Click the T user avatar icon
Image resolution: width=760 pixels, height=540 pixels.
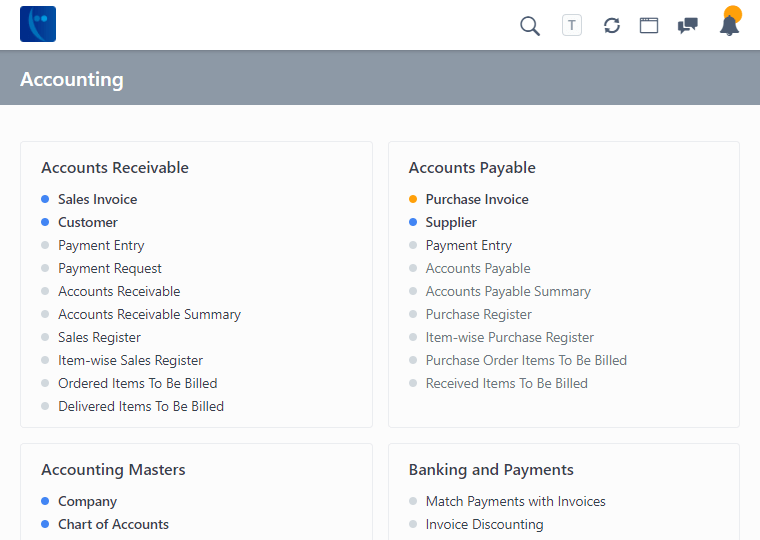coord(572,26)
